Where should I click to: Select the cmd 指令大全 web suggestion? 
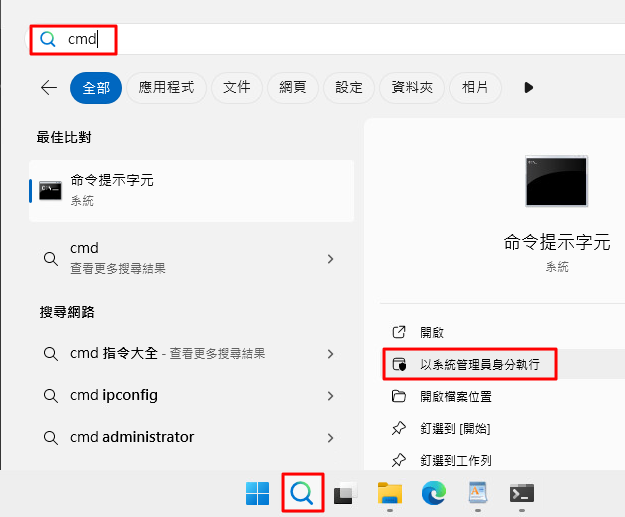pos(191,354)
